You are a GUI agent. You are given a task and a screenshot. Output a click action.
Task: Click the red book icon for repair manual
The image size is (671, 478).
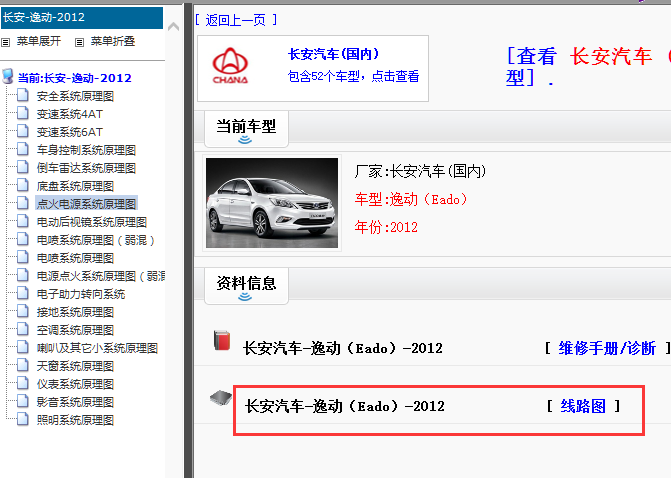pos(222,340)
